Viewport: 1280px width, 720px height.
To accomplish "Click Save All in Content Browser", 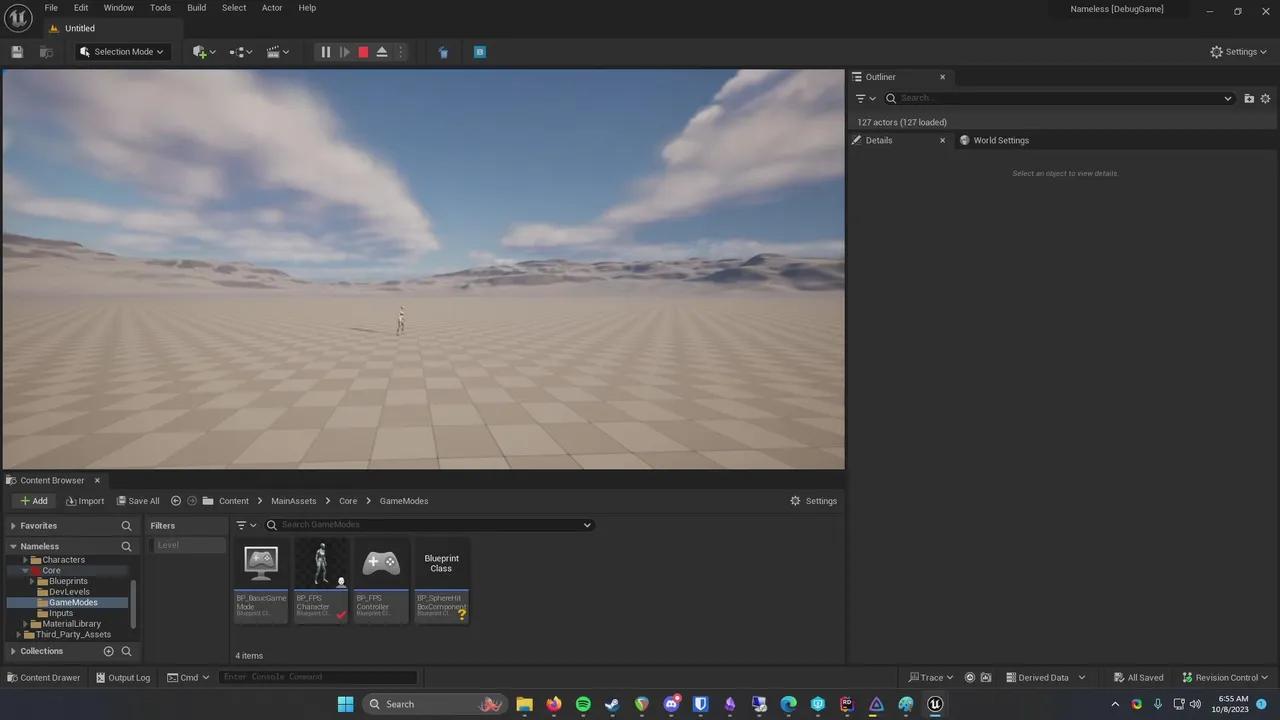I will (x=137, y=501).
